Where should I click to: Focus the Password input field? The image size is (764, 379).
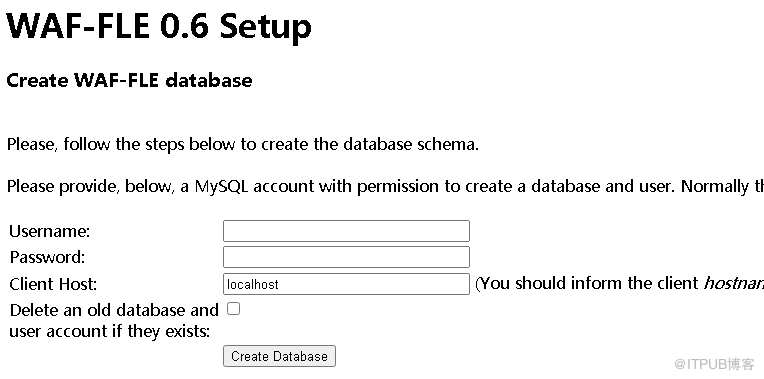click(346, 257)
